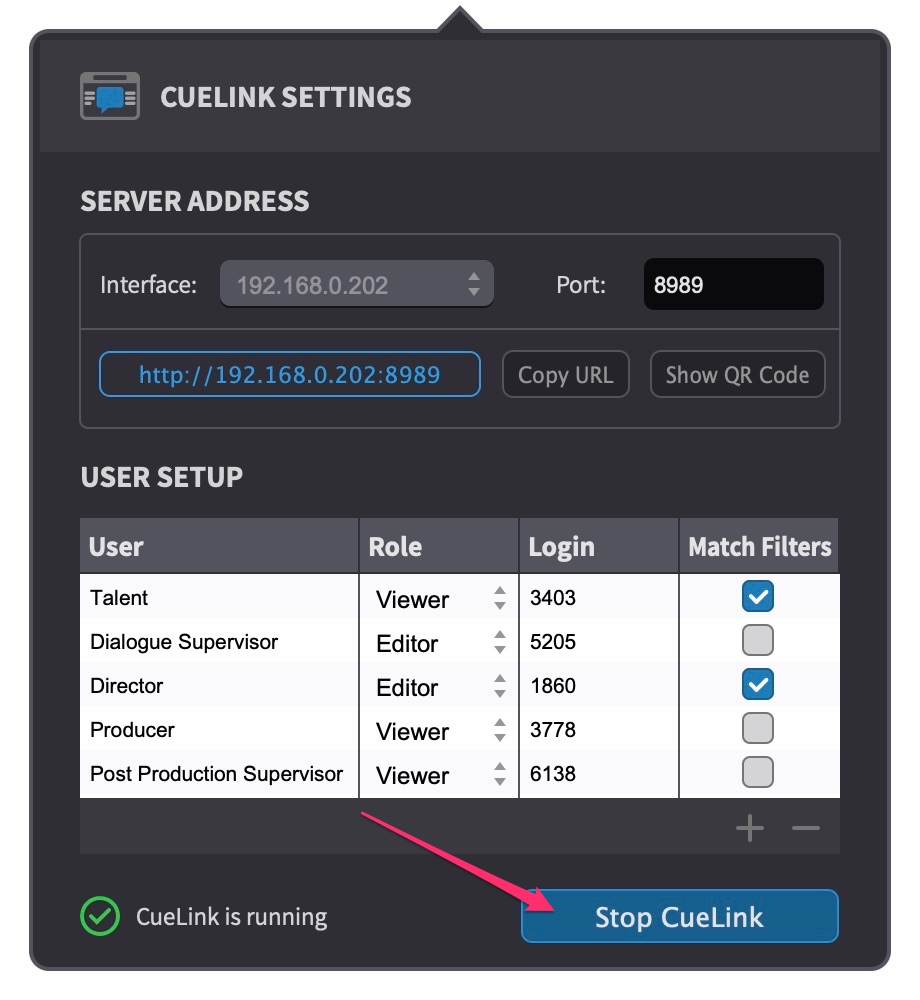Select the Director user cell
This screenshot has height=1000, width=920.
click(x=219, y=685)
